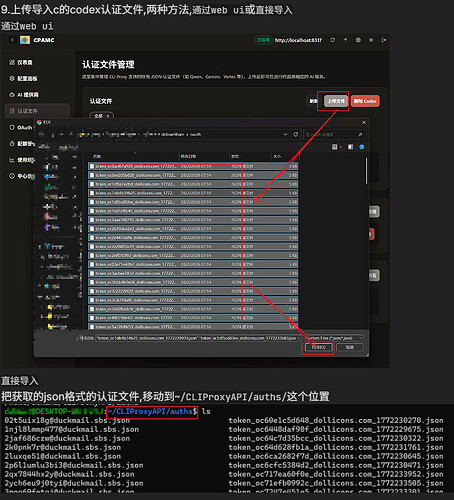Viewport: 454px width, 500px height.
Task: Click the green connected status badge
Action: click(263, 40)
